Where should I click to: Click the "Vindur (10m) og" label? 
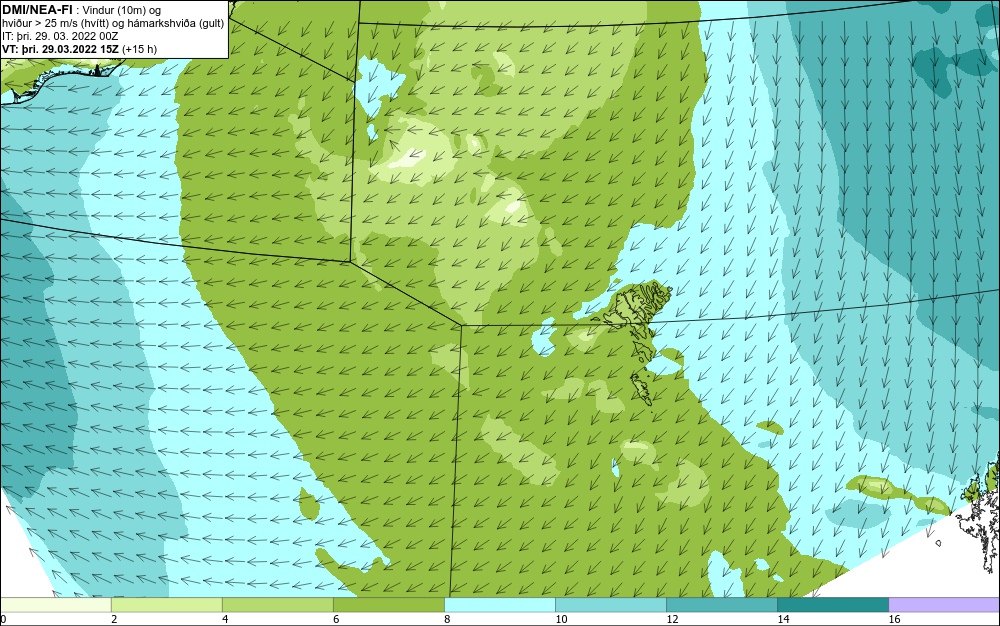tap(121, 10)
